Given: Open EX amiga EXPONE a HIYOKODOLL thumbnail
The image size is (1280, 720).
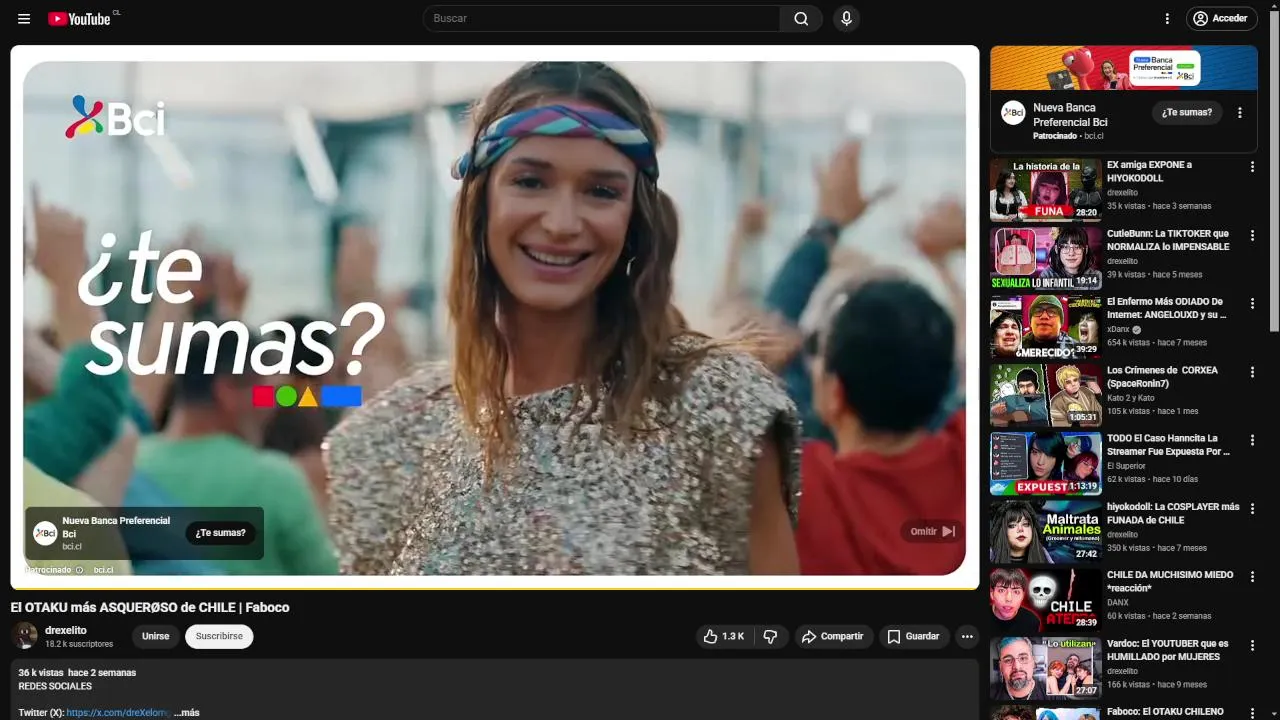Looking at the screenshot, I should point(1045,189).
